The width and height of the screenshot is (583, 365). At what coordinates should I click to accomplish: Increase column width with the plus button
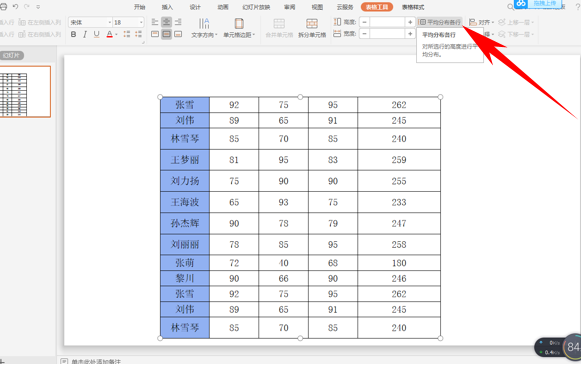410,34
